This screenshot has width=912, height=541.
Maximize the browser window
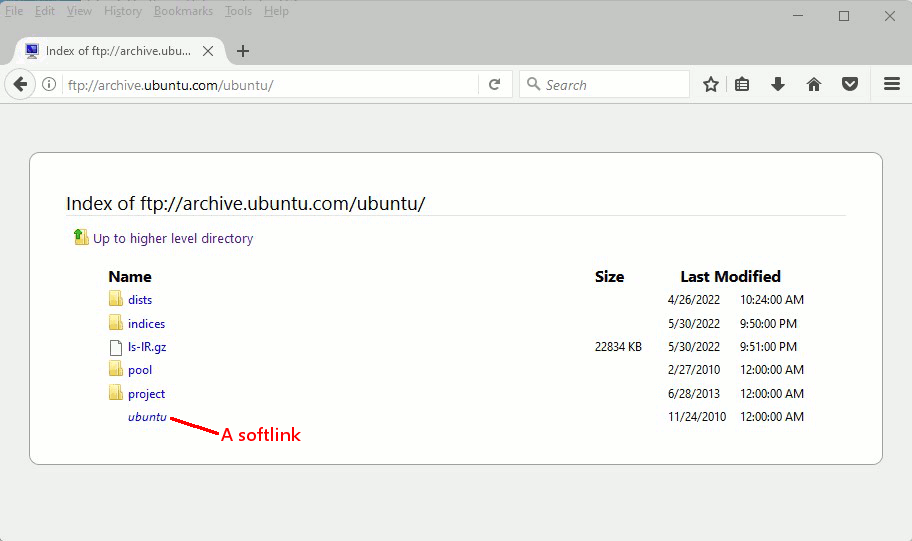pos(844,16)
